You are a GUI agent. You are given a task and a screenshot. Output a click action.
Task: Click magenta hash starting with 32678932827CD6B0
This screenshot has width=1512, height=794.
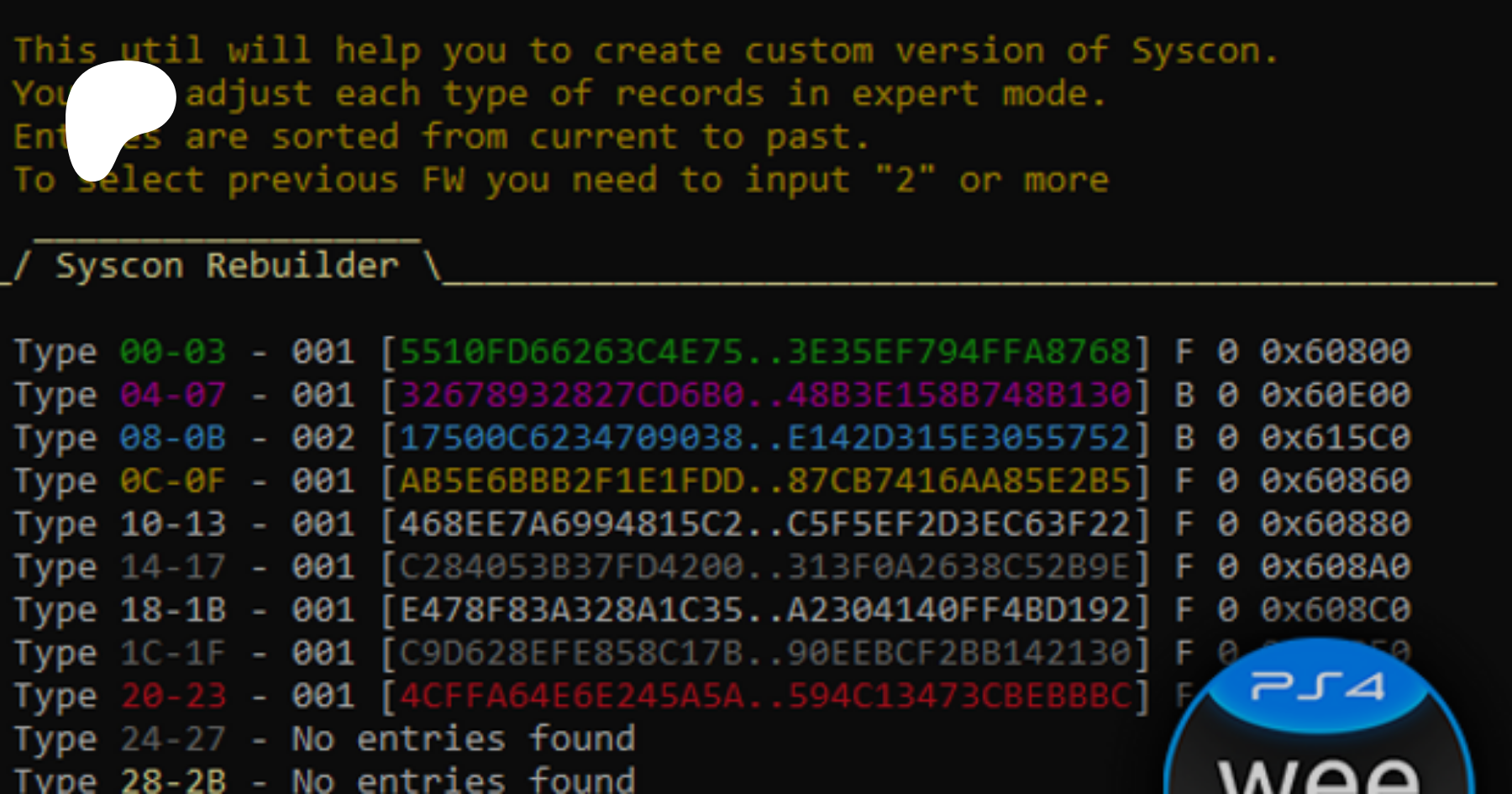click(764, 395)
